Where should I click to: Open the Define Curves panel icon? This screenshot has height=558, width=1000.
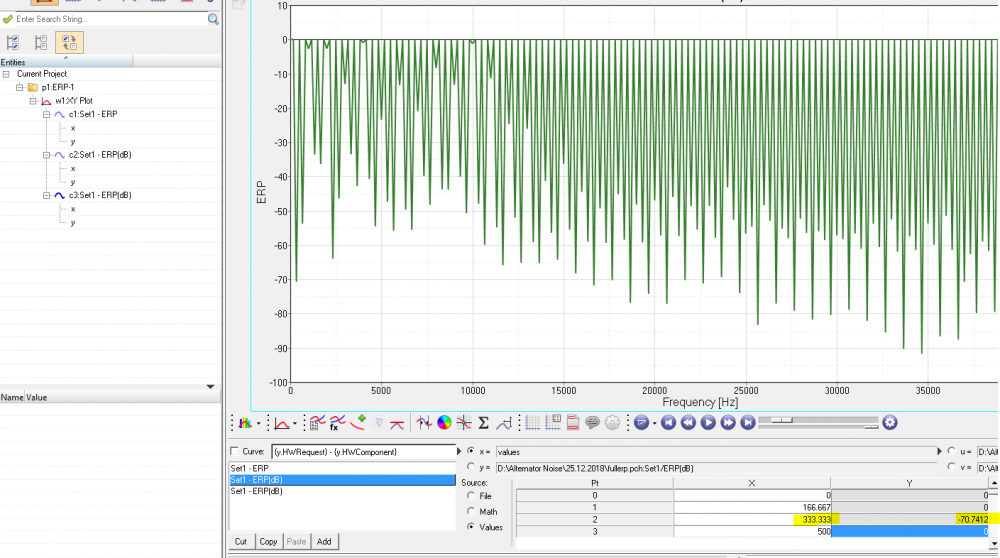pyautogui.click(x=317, y=423)
